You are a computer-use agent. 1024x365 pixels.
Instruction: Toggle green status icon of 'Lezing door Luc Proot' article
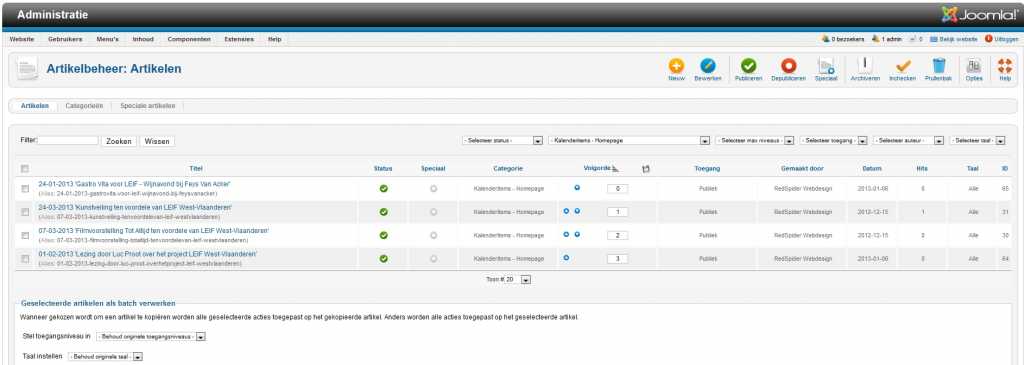383,259
